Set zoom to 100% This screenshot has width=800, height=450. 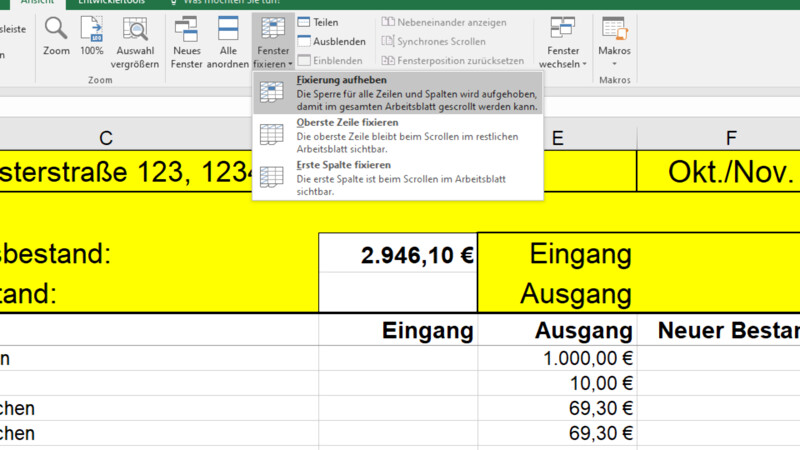coord(91,37)
